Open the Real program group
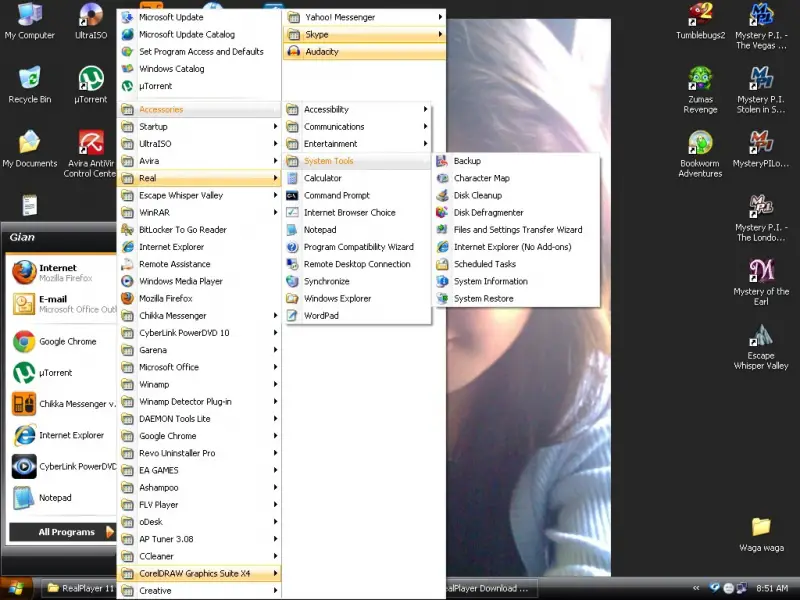The height and width of the screenshot is (600, 800). click(199, 178)
